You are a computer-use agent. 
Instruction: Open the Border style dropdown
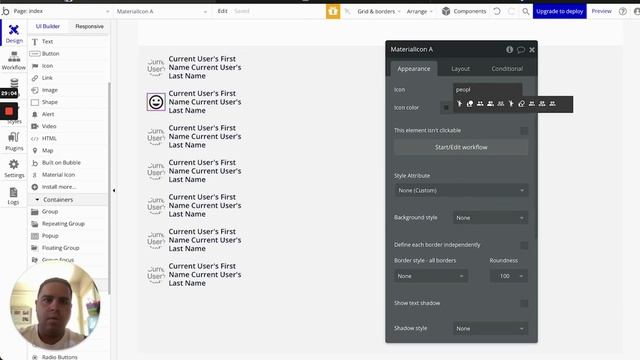[431, 276]
